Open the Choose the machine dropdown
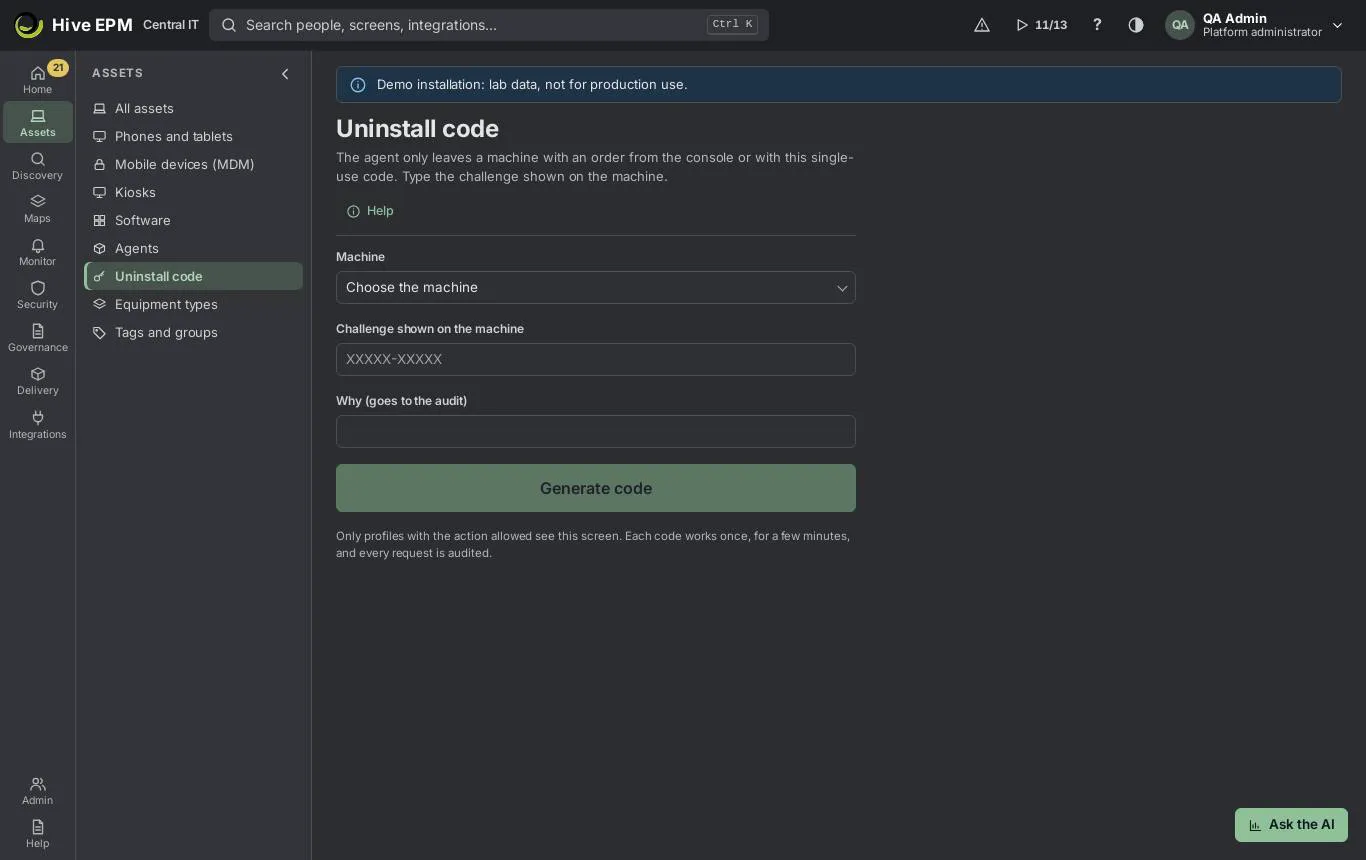The height and width of the screenshot is (860, 1366). tap(596, 288)
